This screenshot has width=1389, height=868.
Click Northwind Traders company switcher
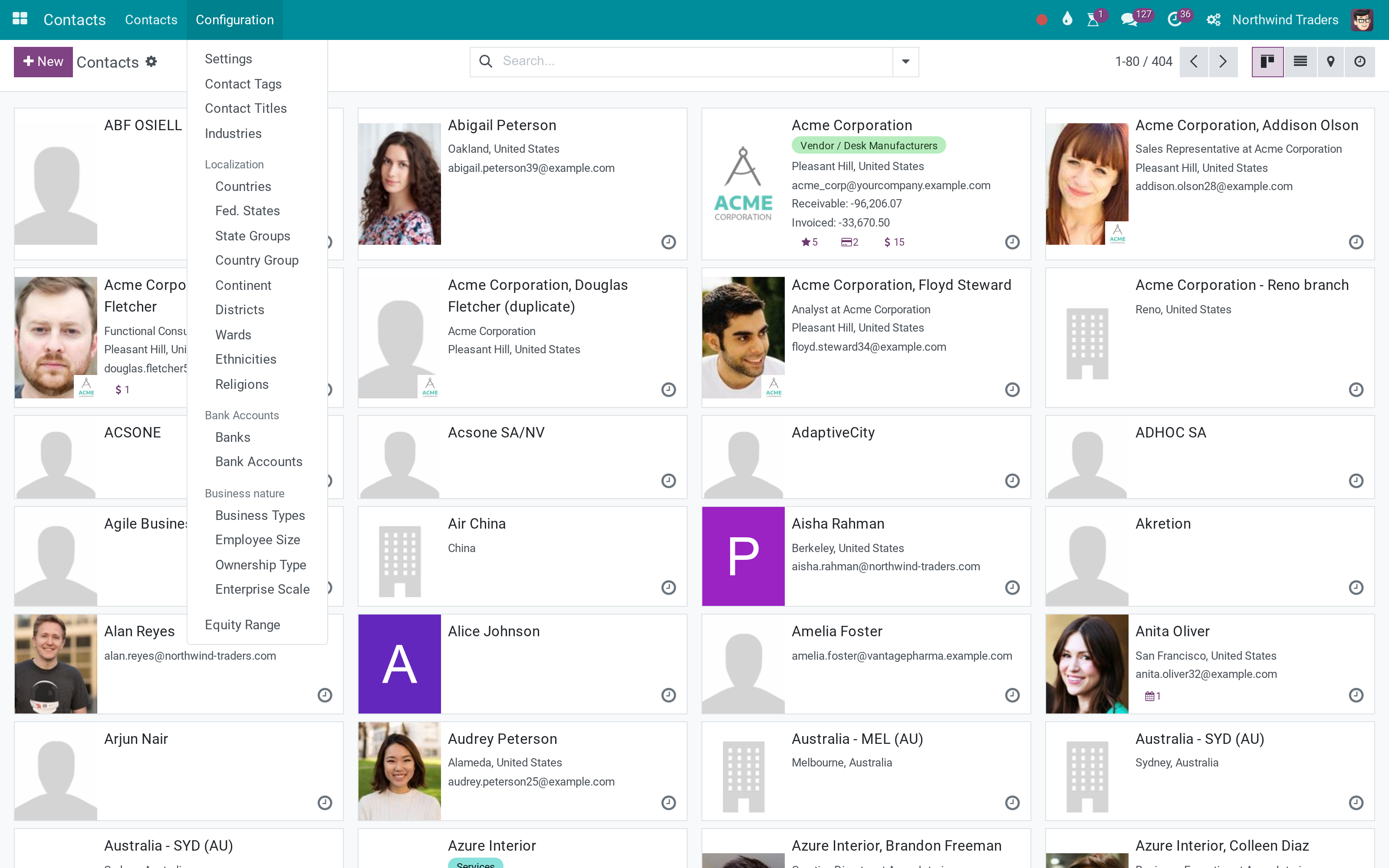coord(1284,20)
